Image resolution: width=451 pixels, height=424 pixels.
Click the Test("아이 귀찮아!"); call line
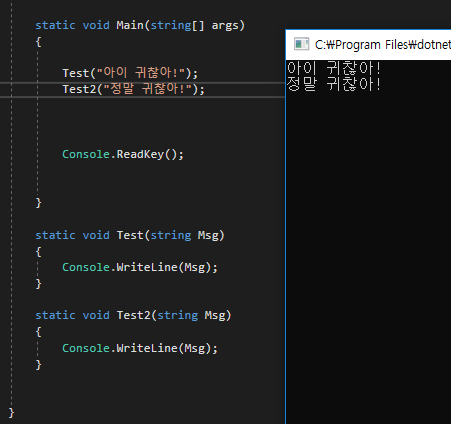click(x=130, y=73)
